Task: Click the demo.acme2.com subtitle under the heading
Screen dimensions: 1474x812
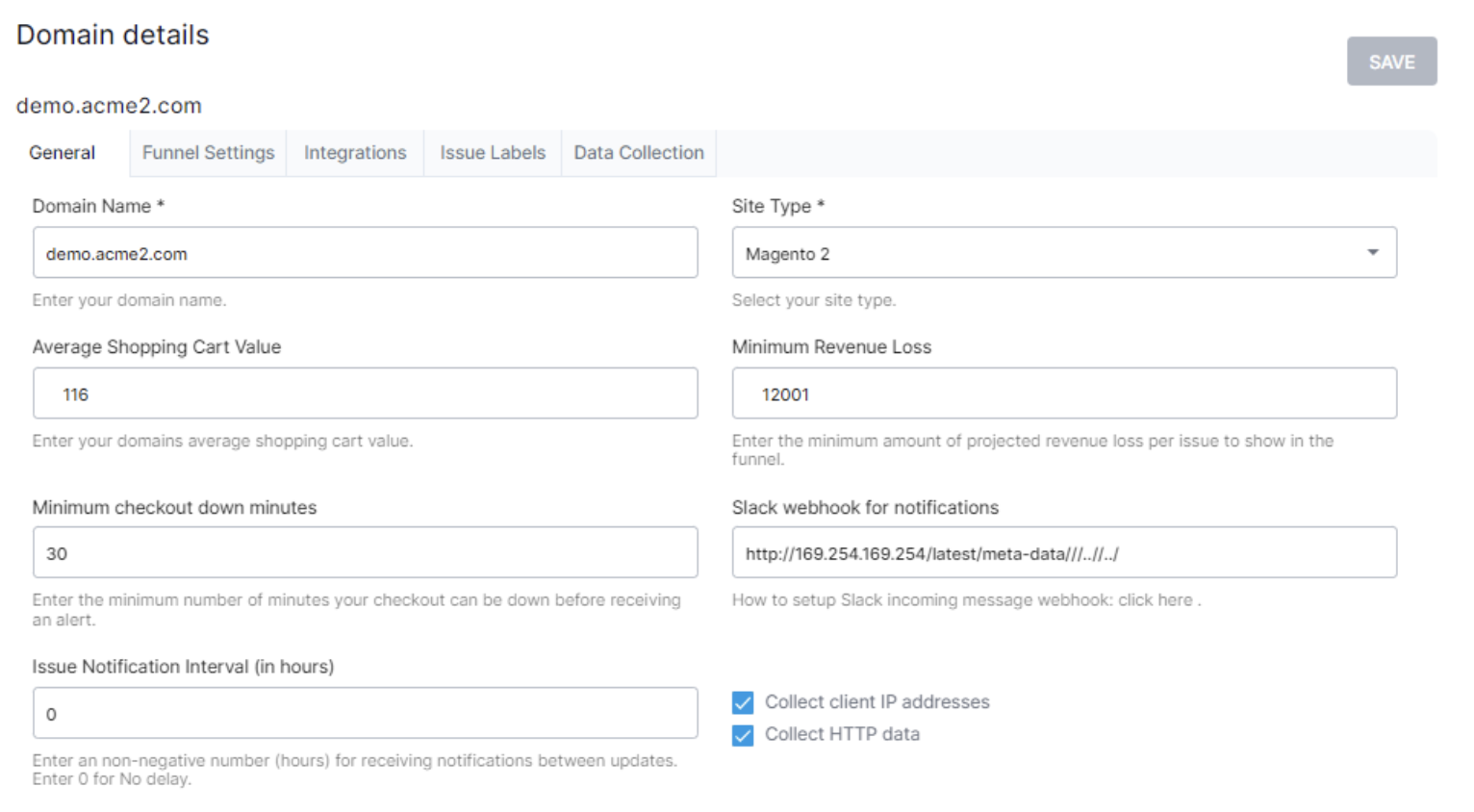Action: click(109, 106)
